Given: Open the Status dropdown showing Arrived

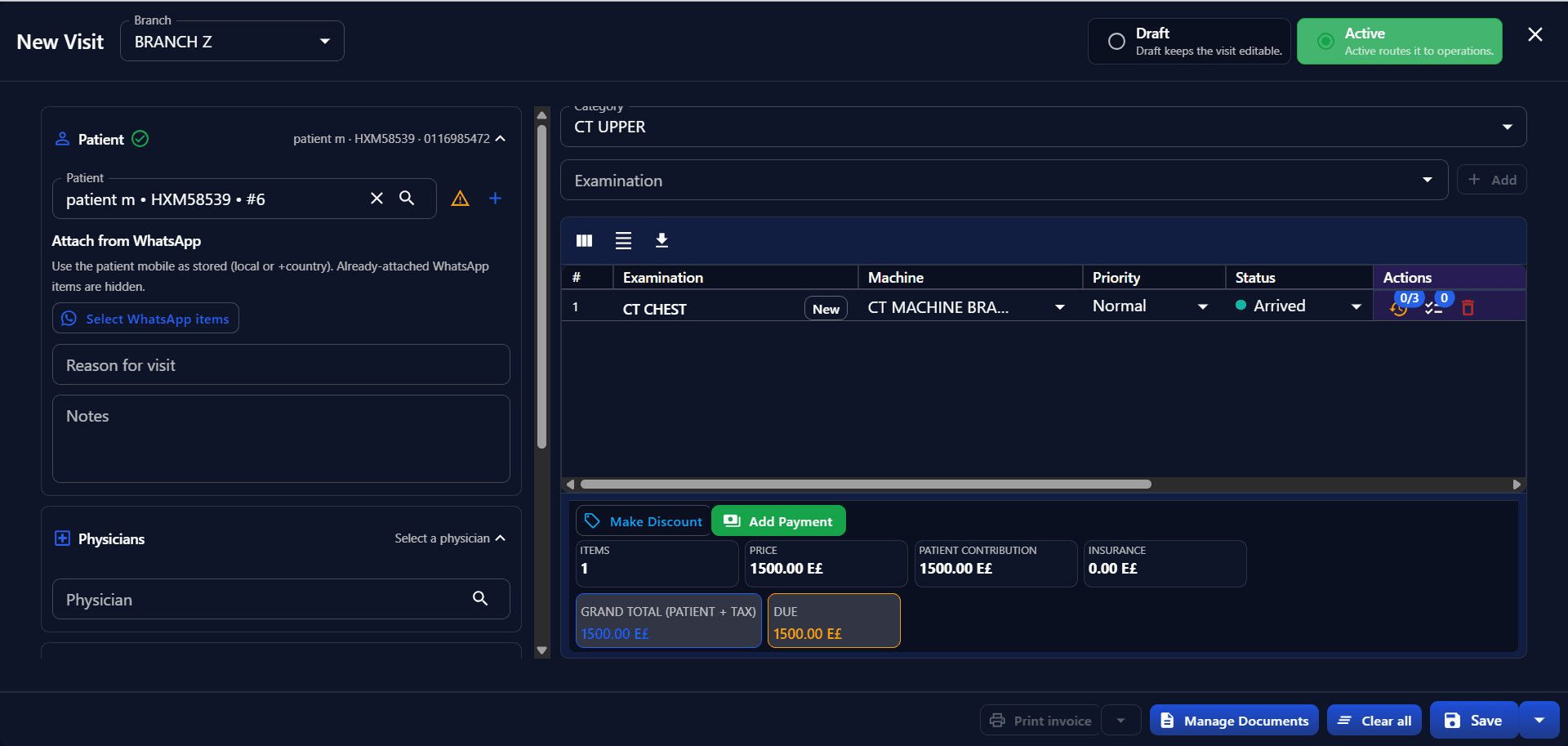Looking at the screenshot, I should pyautogui.click(x=1298, y=306).
